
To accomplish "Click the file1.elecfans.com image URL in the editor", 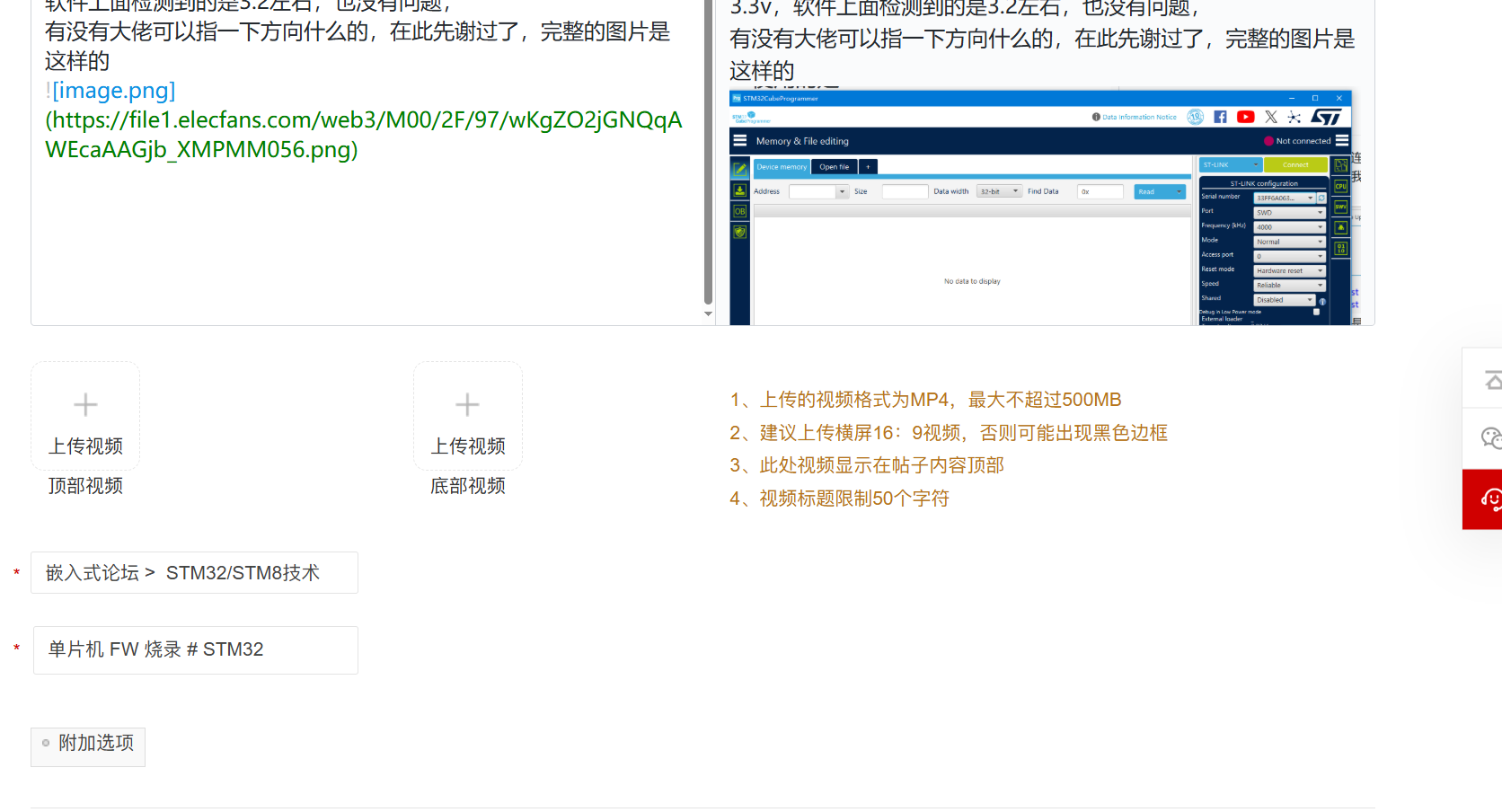I will (364, 135).
